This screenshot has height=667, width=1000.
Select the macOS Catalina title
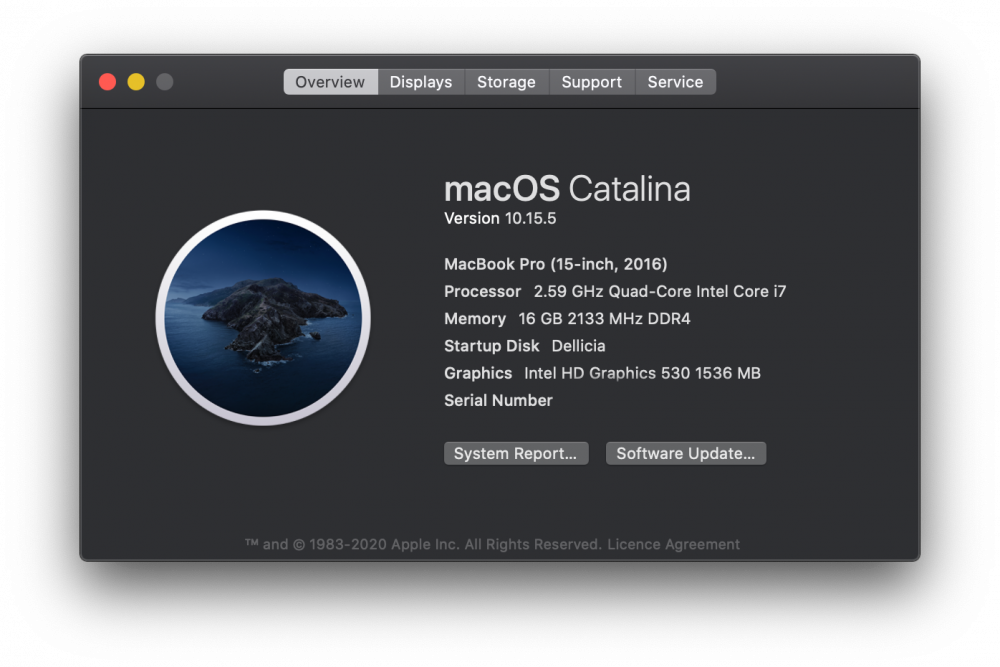[567, 189]
